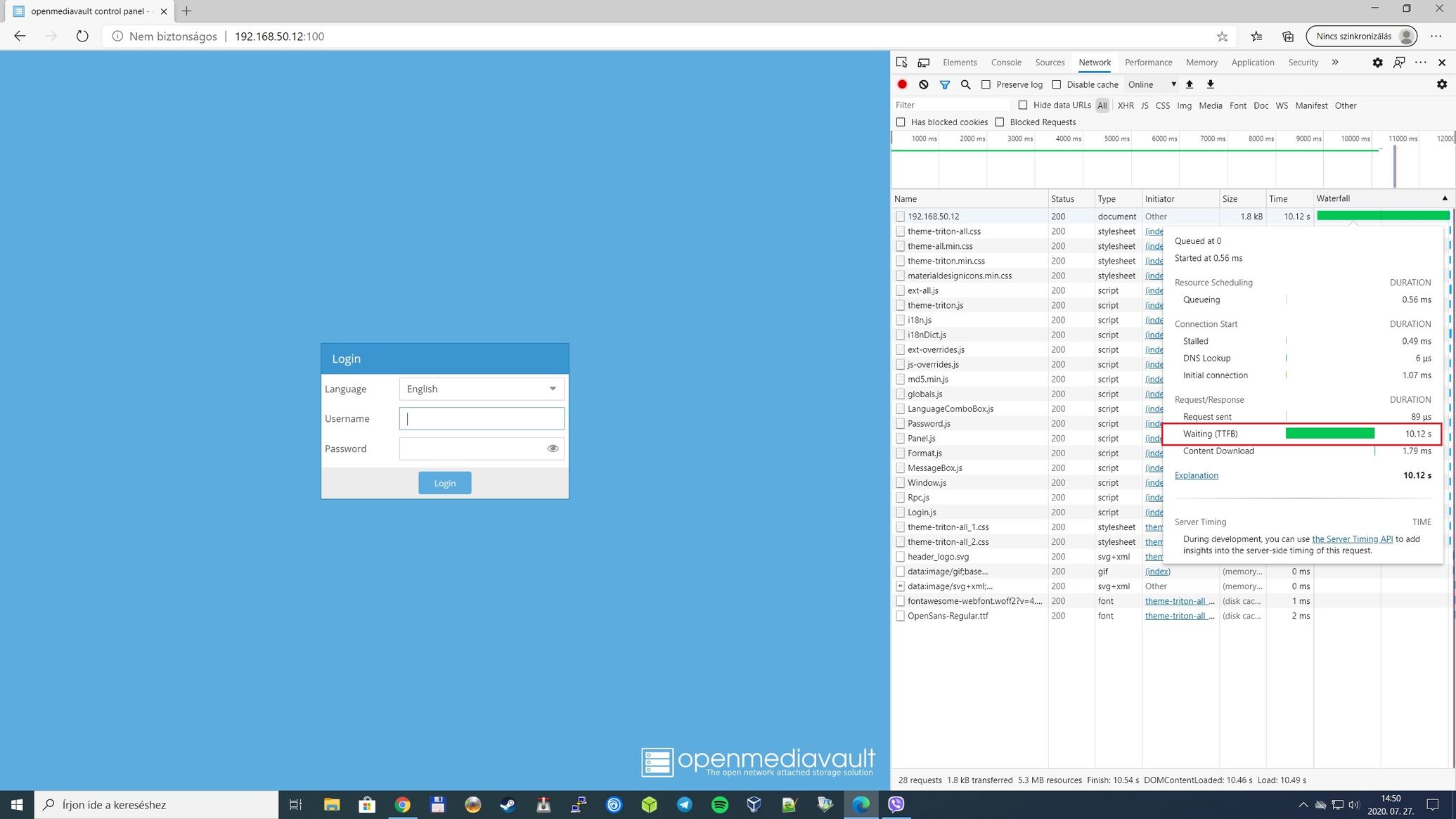Toggle the network filter funnel icon
The width and height of the screenshot is (1456, 819).
pos(944,84)
